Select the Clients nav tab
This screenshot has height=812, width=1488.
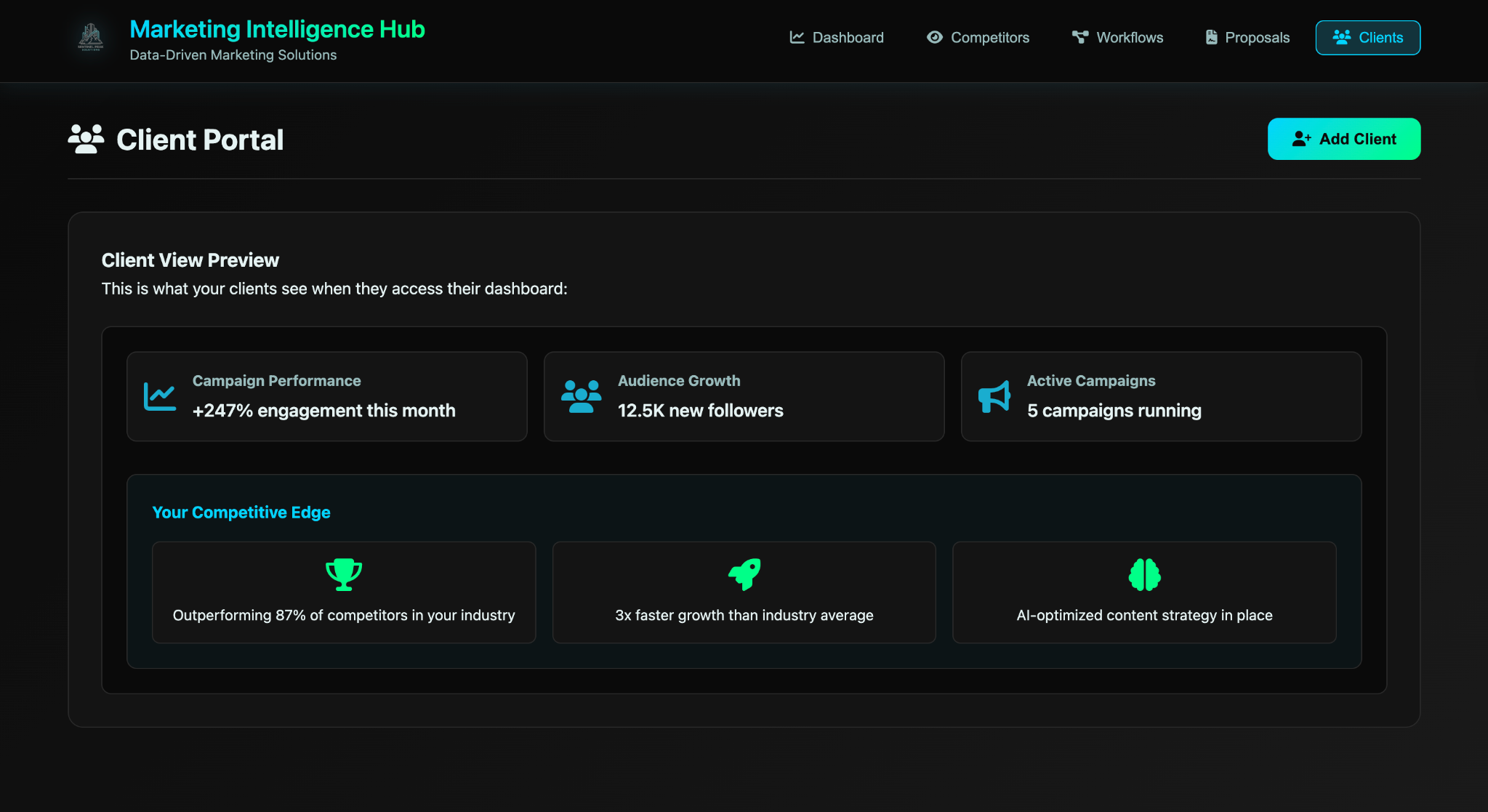coord(1367,38)
